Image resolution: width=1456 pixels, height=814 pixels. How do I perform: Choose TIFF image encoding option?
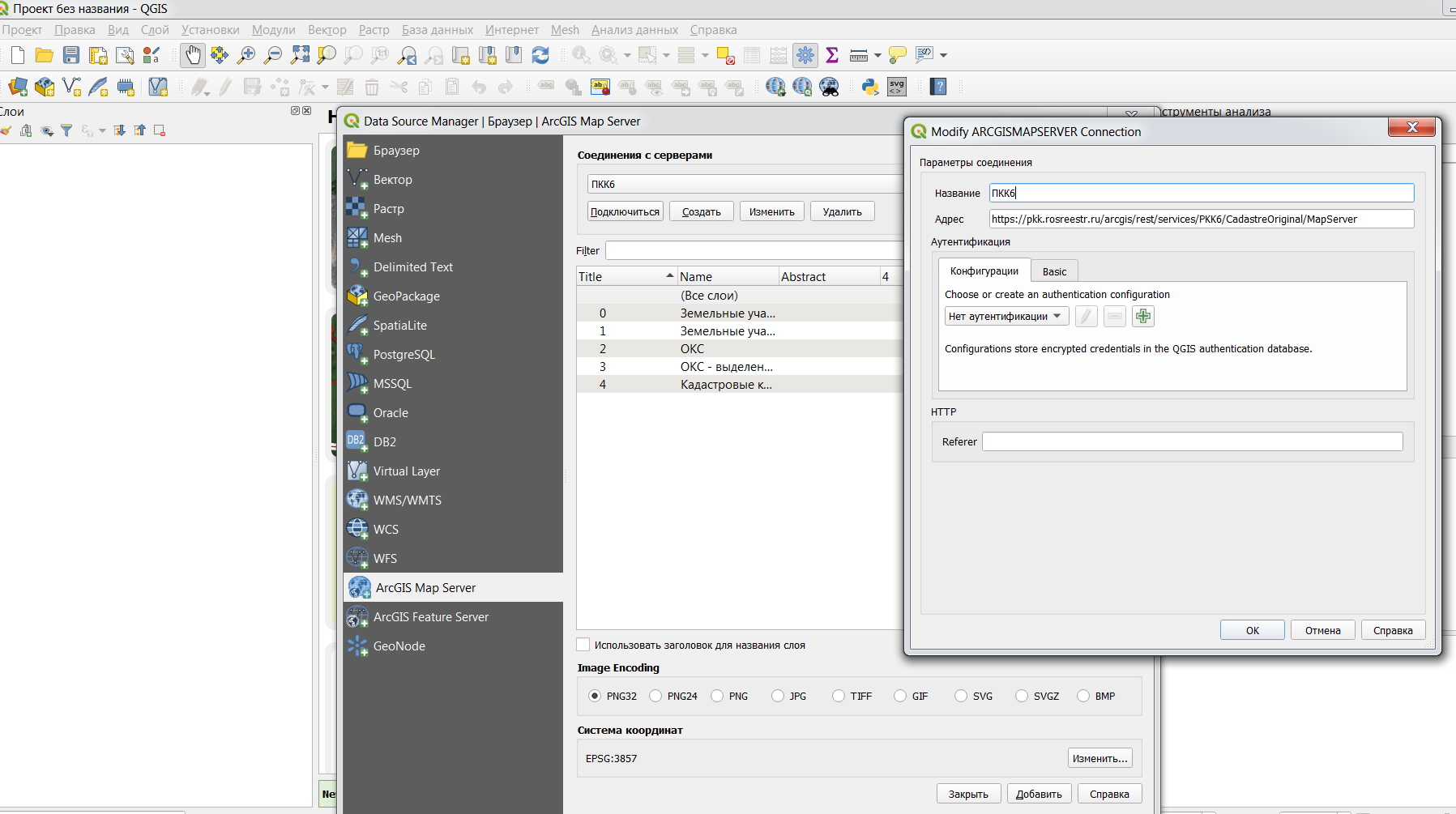[x=839, y=696]
